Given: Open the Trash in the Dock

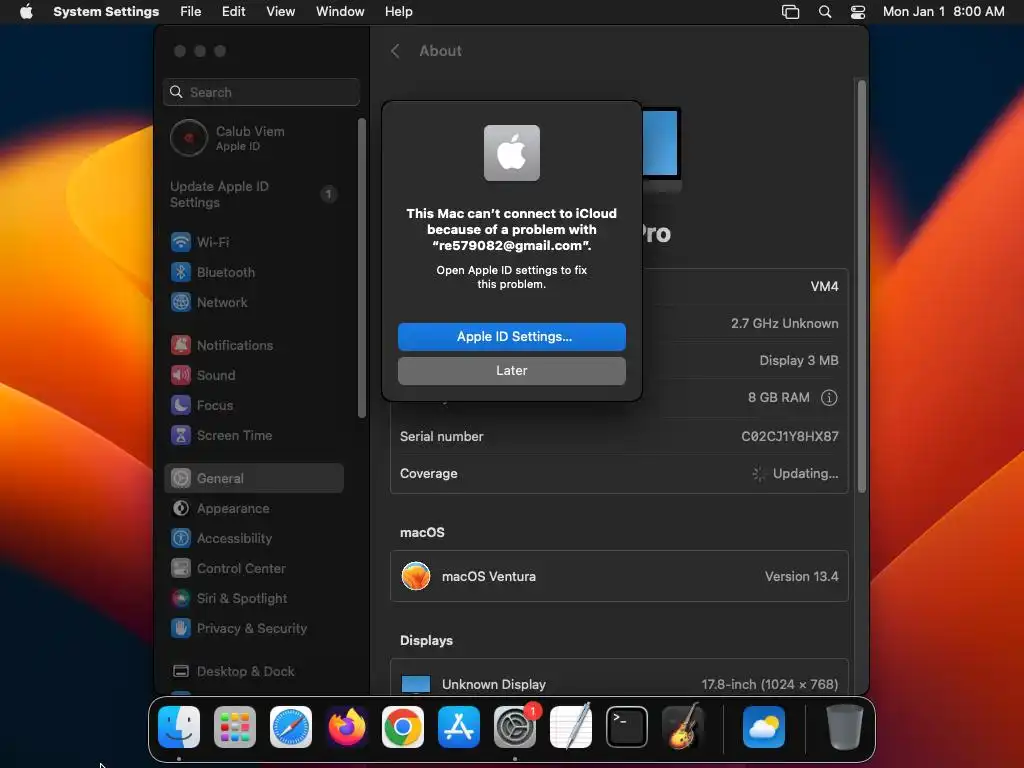Looking at the screenshot, I should click(844, 727).
